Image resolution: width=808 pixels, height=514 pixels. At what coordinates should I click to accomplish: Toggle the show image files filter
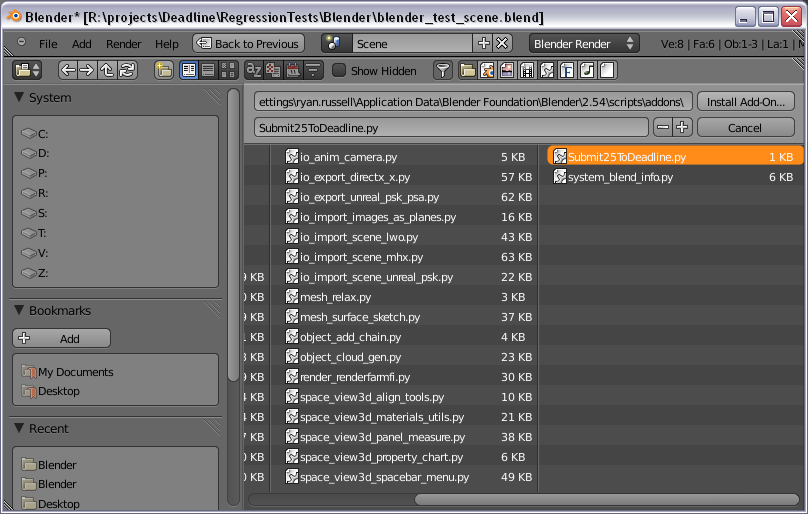(x=507, y=70)
